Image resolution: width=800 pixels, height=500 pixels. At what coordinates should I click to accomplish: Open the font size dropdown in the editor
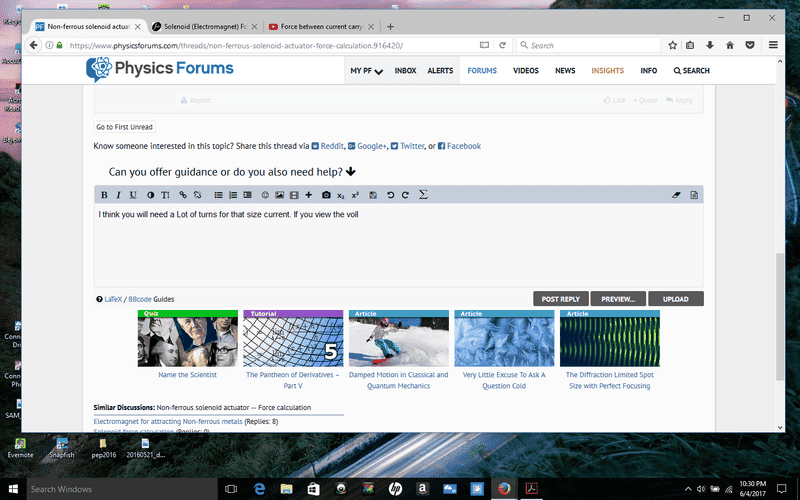click(166, 194)
